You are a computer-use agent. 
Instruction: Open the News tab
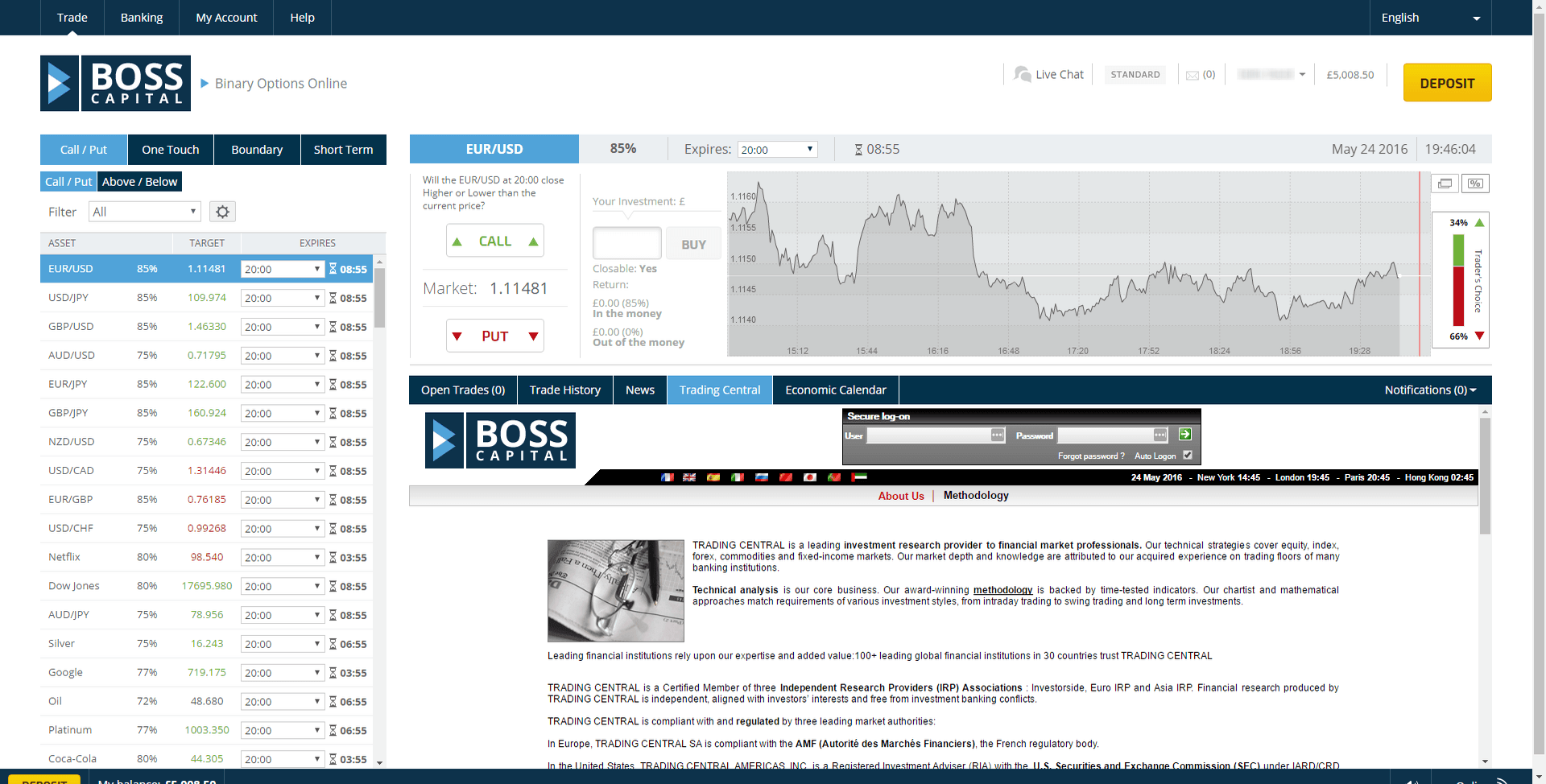tap(640, 390)
